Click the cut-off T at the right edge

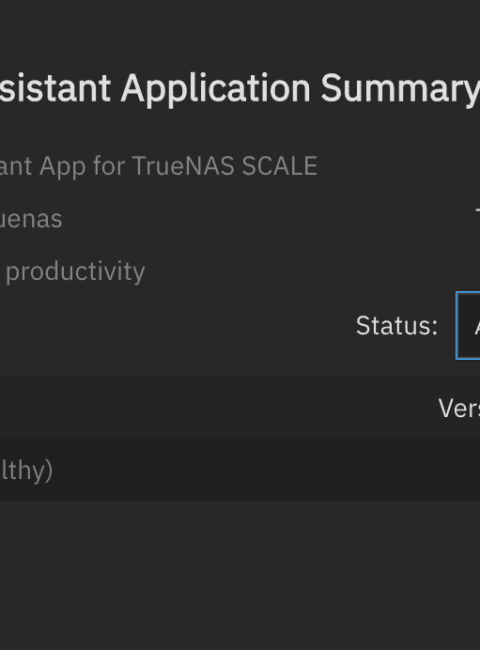coord(478,216)
